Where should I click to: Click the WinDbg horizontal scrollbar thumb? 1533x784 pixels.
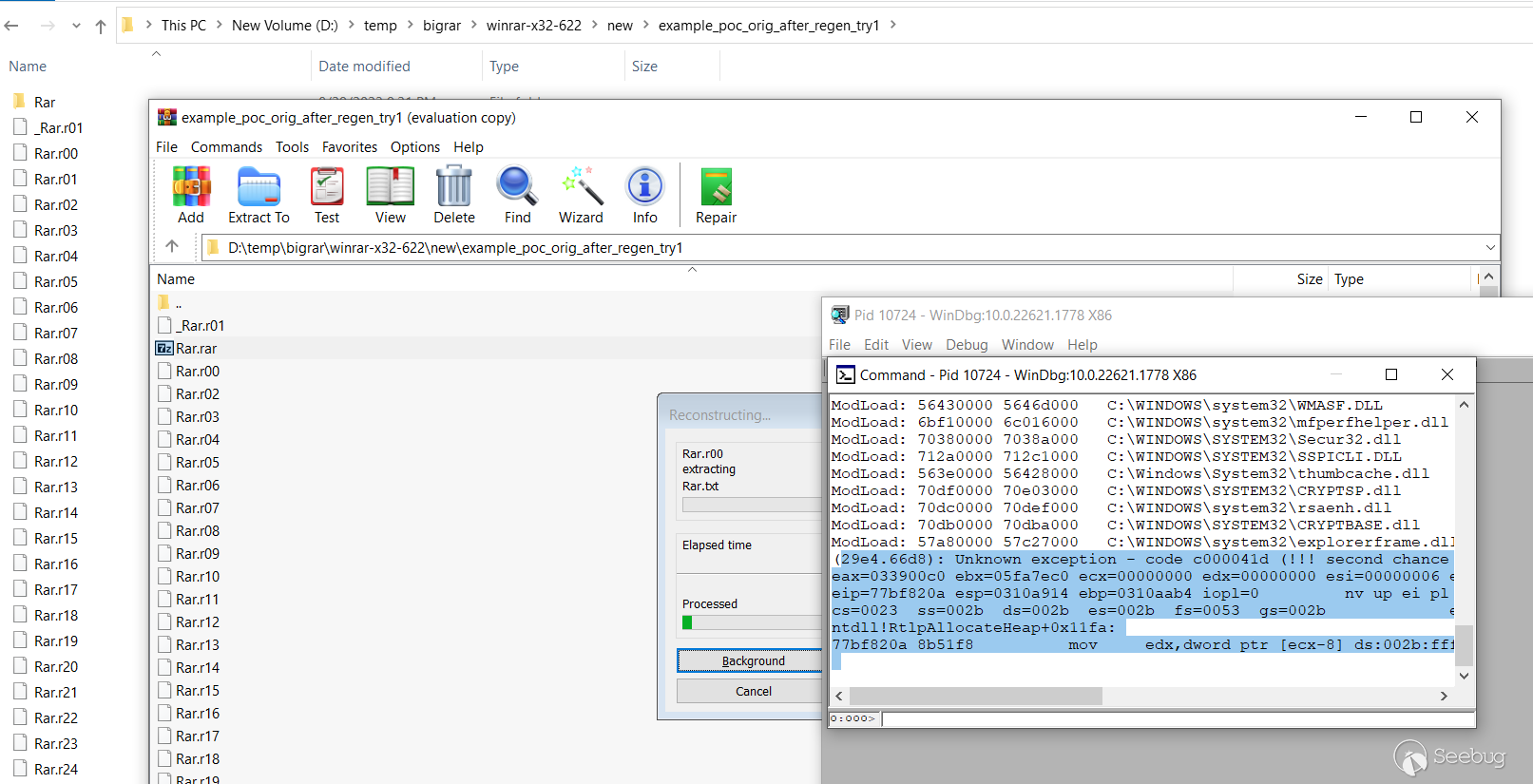976,697
